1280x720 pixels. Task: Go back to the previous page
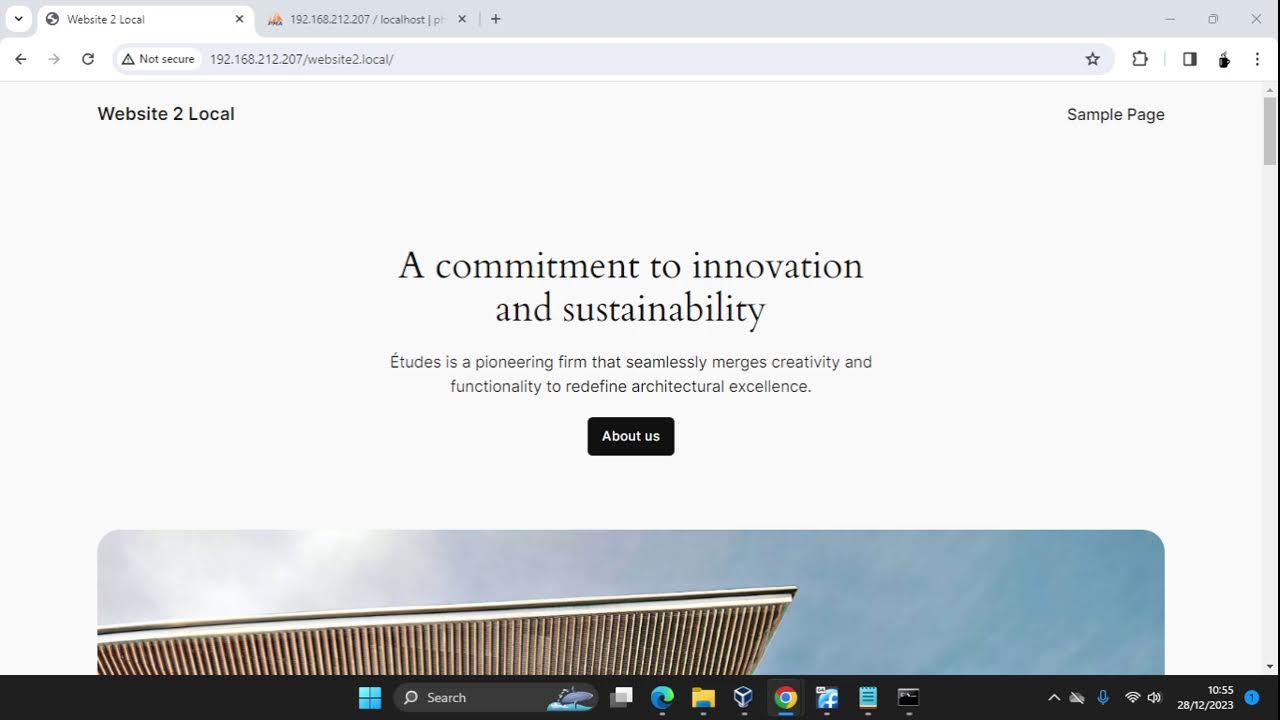click(20, 59)
